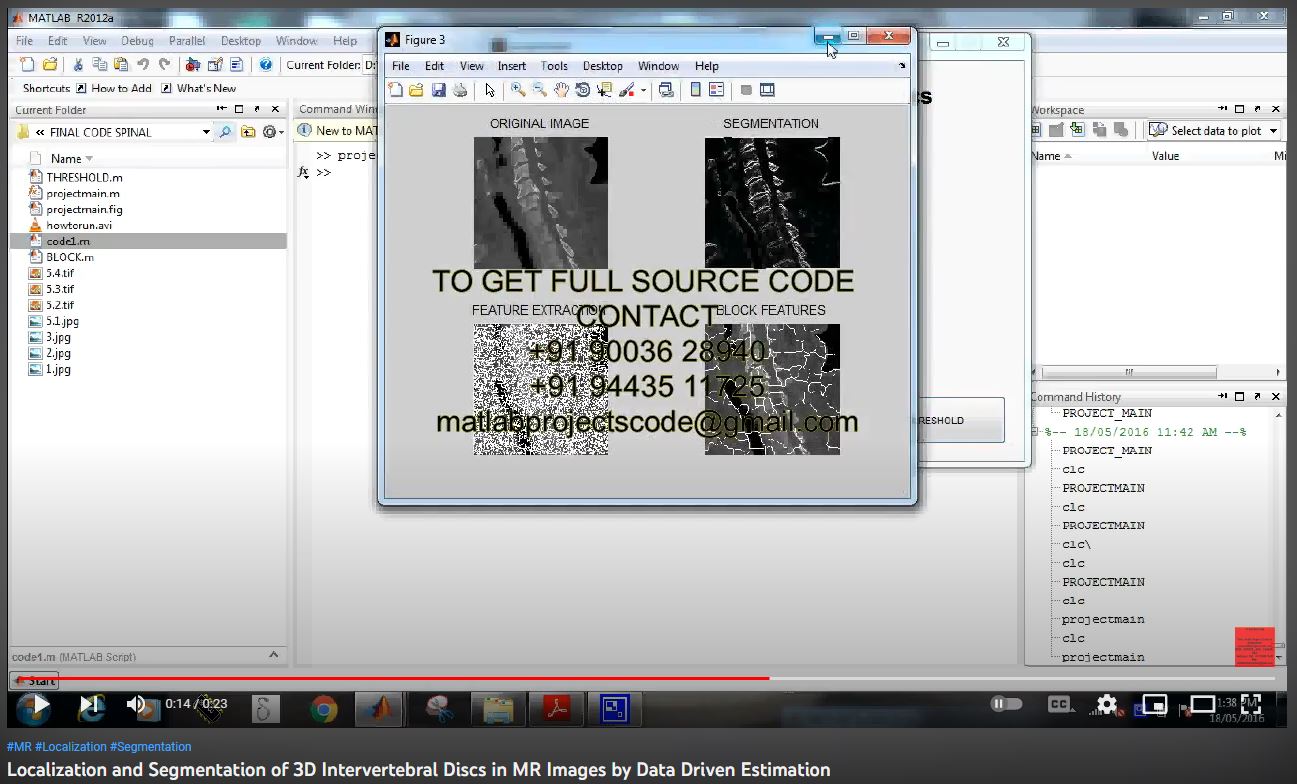
Task: Open the Insert menu in Figure 3
Action: click(x=511, y=66)
